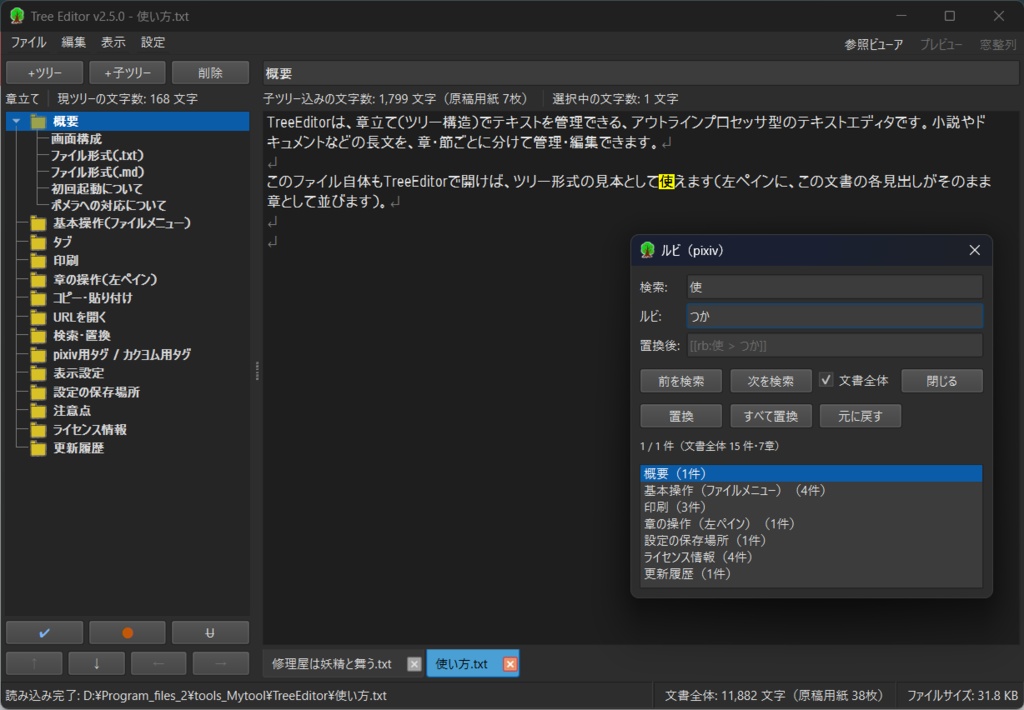The width and height of the screenshot is (1024, 710).
Task: Focus the ルビ input field
Action: point(835,316)
